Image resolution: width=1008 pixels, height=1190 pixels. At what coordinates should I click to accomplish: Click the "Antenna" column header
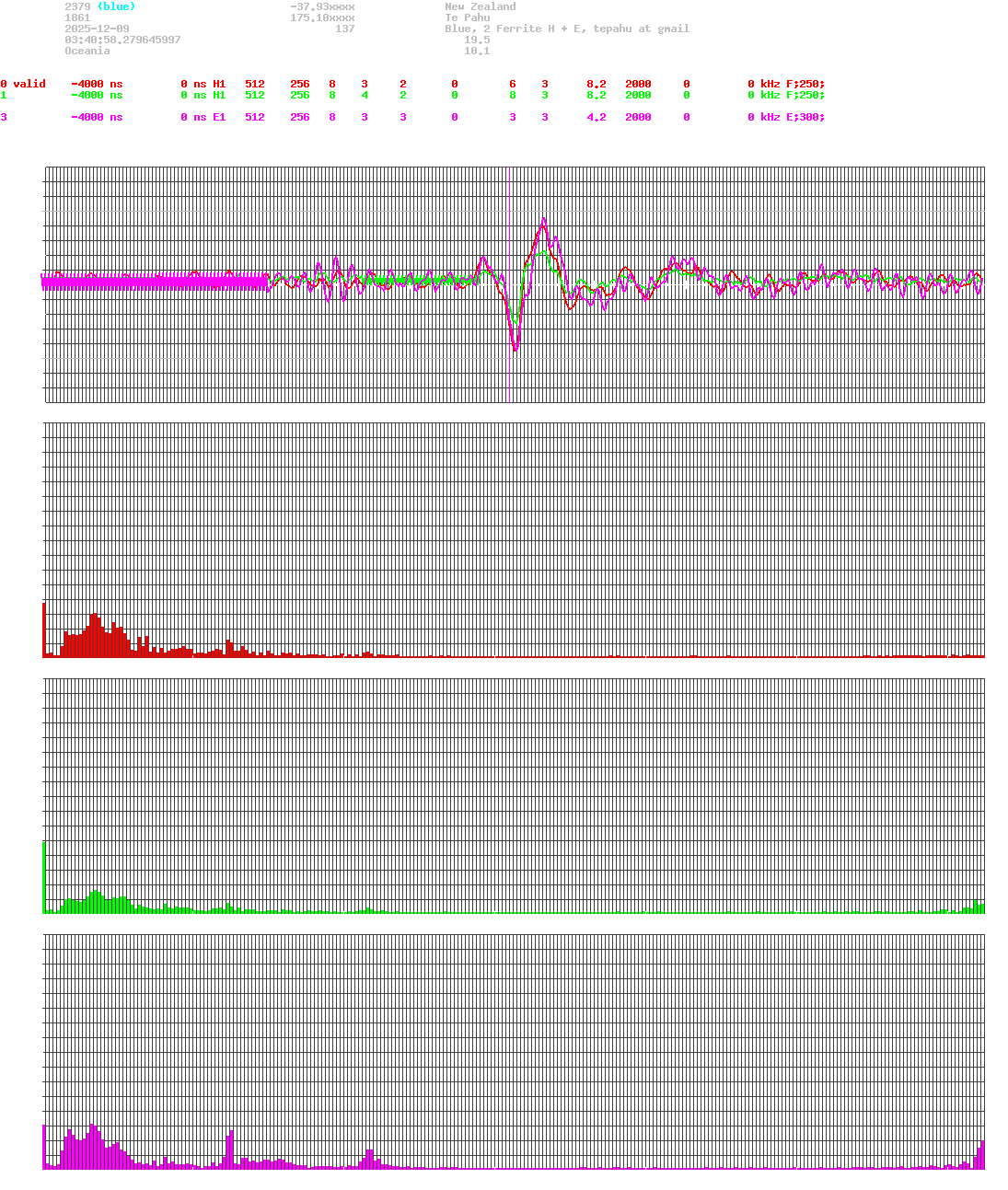(x=810, y=73)
